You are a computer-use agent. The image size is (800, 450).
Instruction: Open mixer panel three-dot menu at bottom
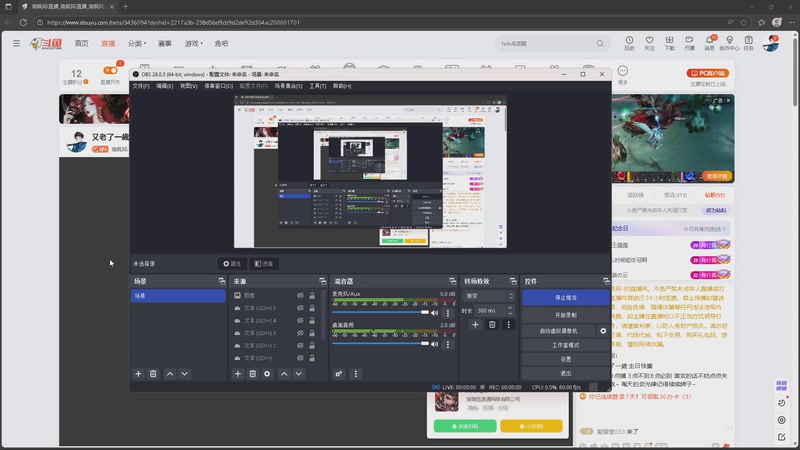pos(356,374)
